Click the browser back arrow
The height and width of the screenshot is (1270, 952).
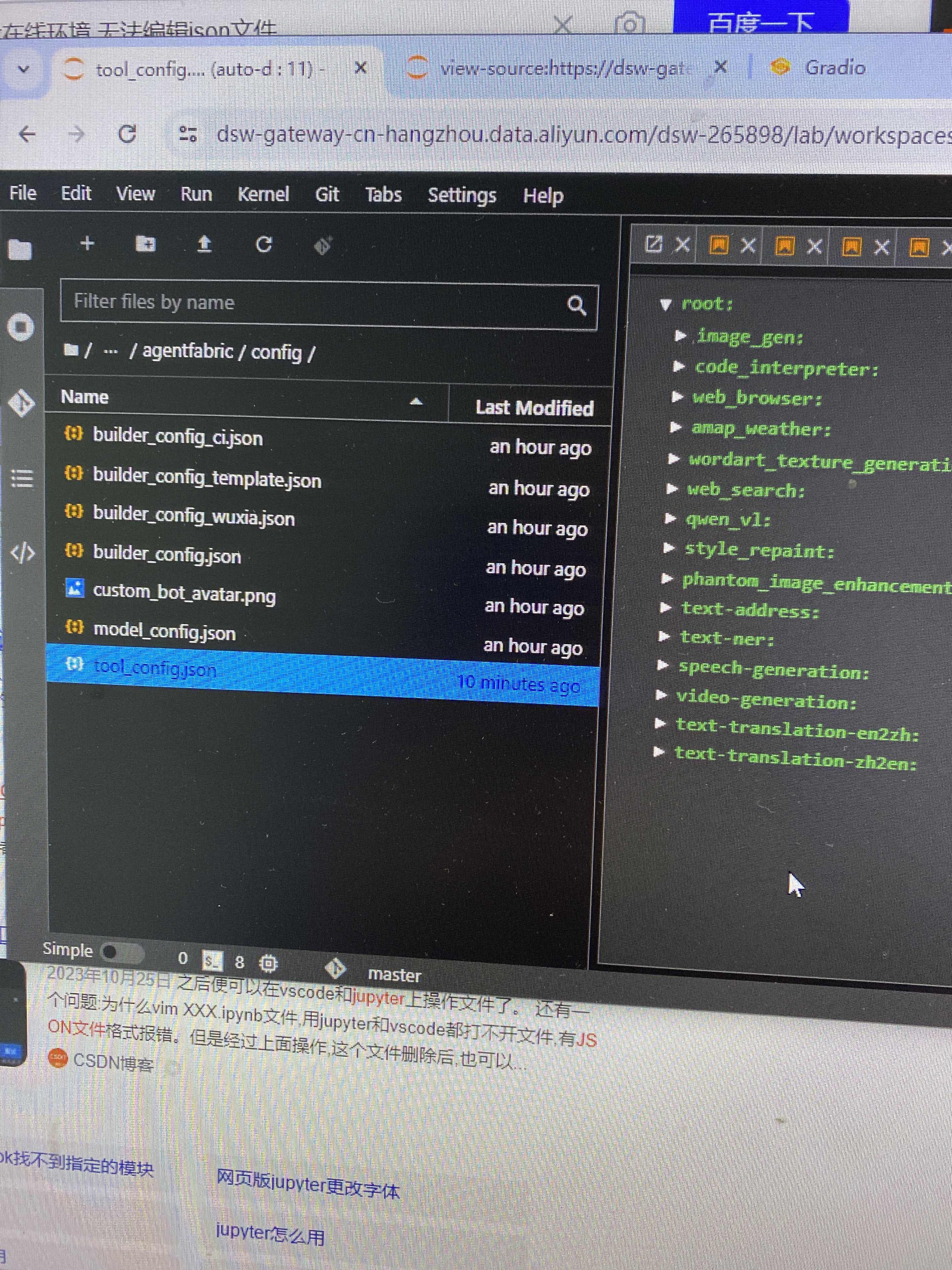(x=27, y=134)
